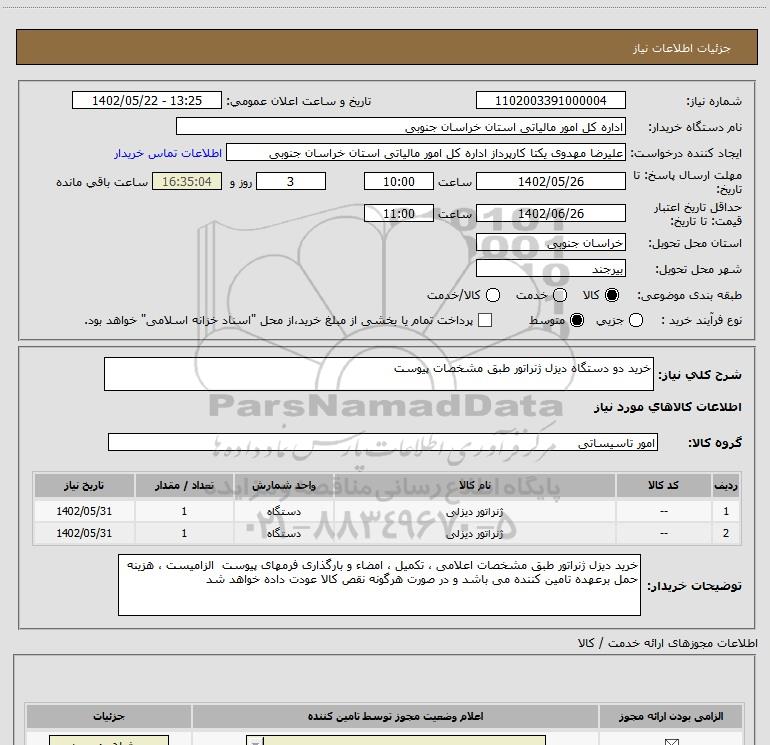This screenshot has width=770, height=745.
Task: Click the request creator field علیرضا مهدوی یکتا
Action: tap(426, 152)
